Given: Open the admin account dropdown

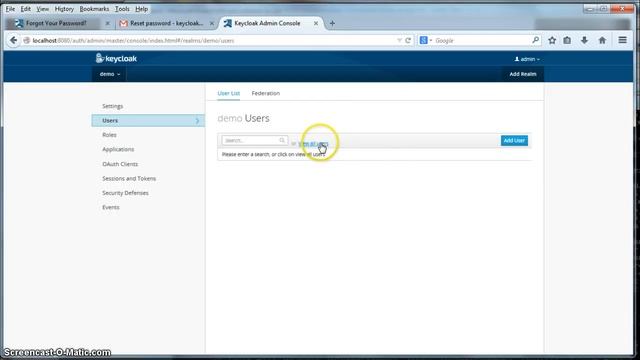Looking at the screenshot, I should 527,59.
